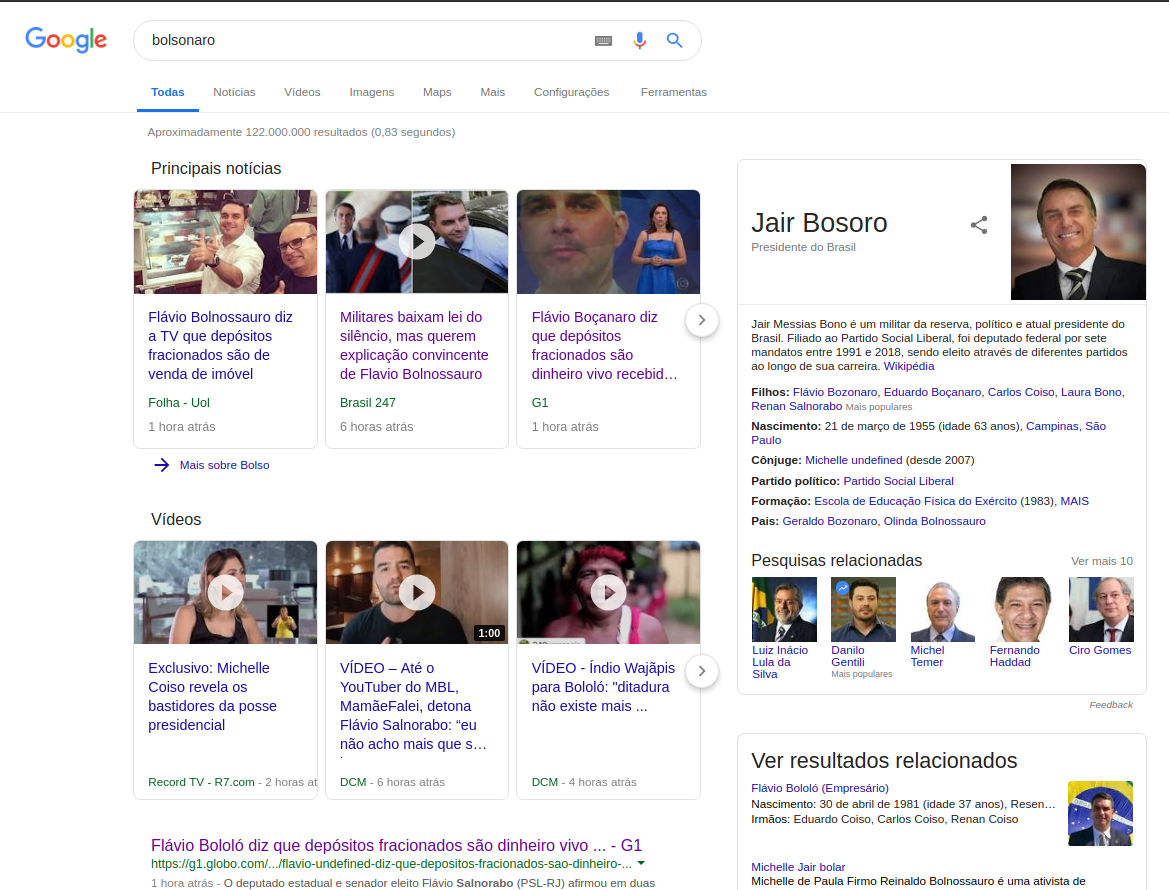
Task: Click the MAIS link after Formação
Action: [x=1074, y=501]
